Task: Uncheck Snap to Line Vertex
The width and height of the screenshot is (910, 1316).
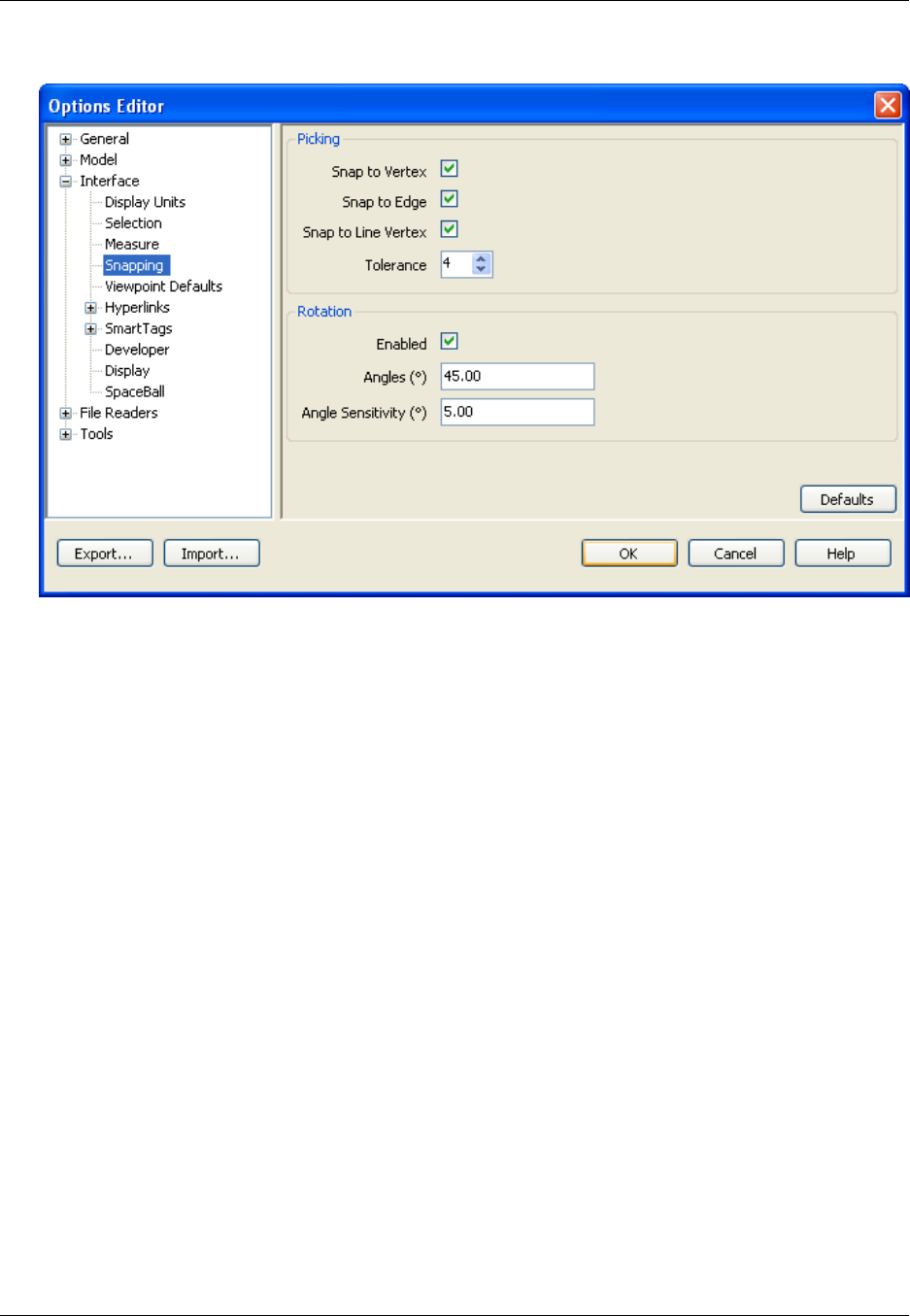Action: point(450,229)
